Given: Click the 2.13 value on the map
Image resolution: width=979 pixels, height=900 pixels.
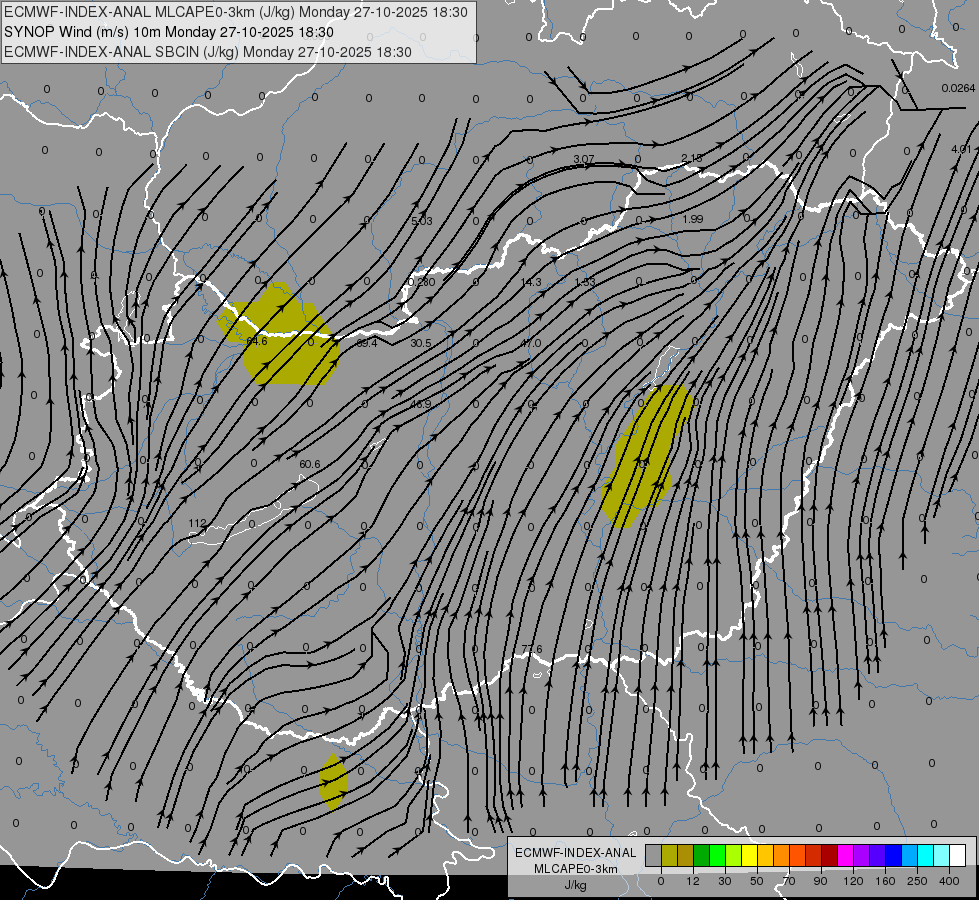Looking at the screenshot, I should click(692, 158).
